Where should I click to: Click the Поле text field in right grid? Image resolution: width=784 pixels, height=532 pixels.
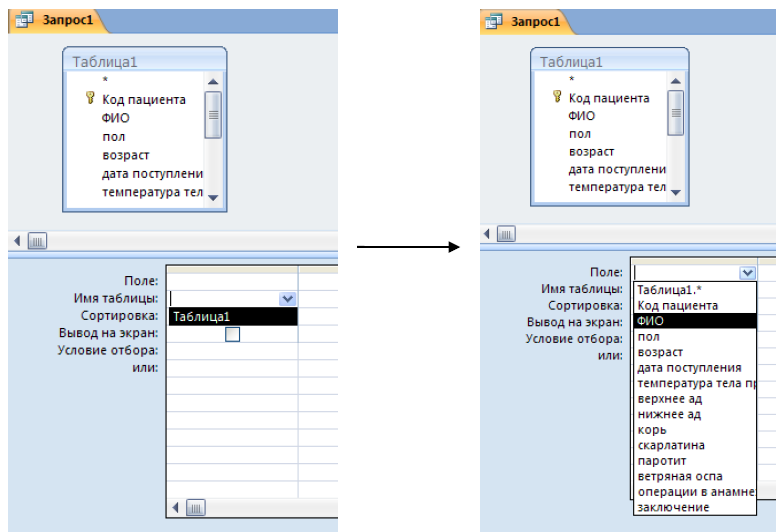click(686, 272)
